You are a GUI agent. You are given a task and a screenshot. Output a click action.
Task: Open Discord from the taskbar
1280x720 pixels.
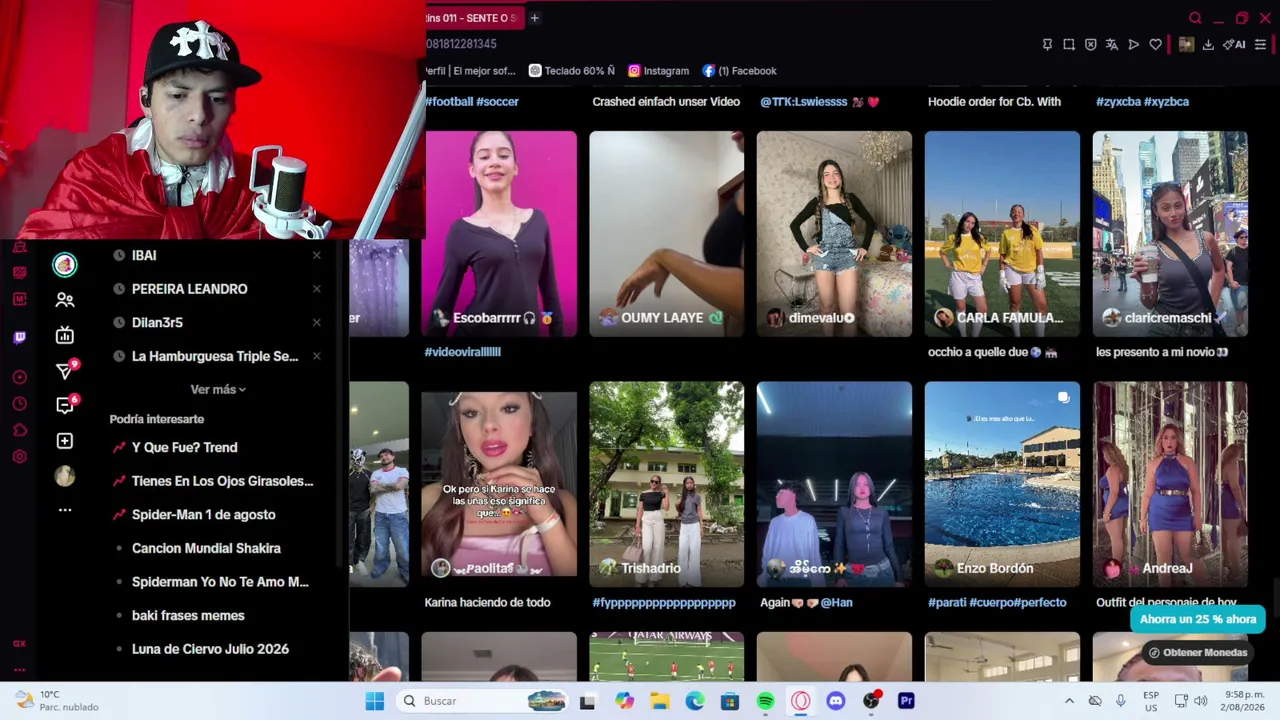(x=836, y=701)
